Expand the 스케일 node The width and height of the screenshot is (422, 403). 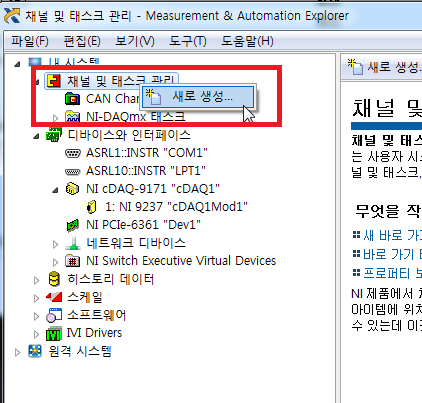pyautogui.click(x=36, y=298)
